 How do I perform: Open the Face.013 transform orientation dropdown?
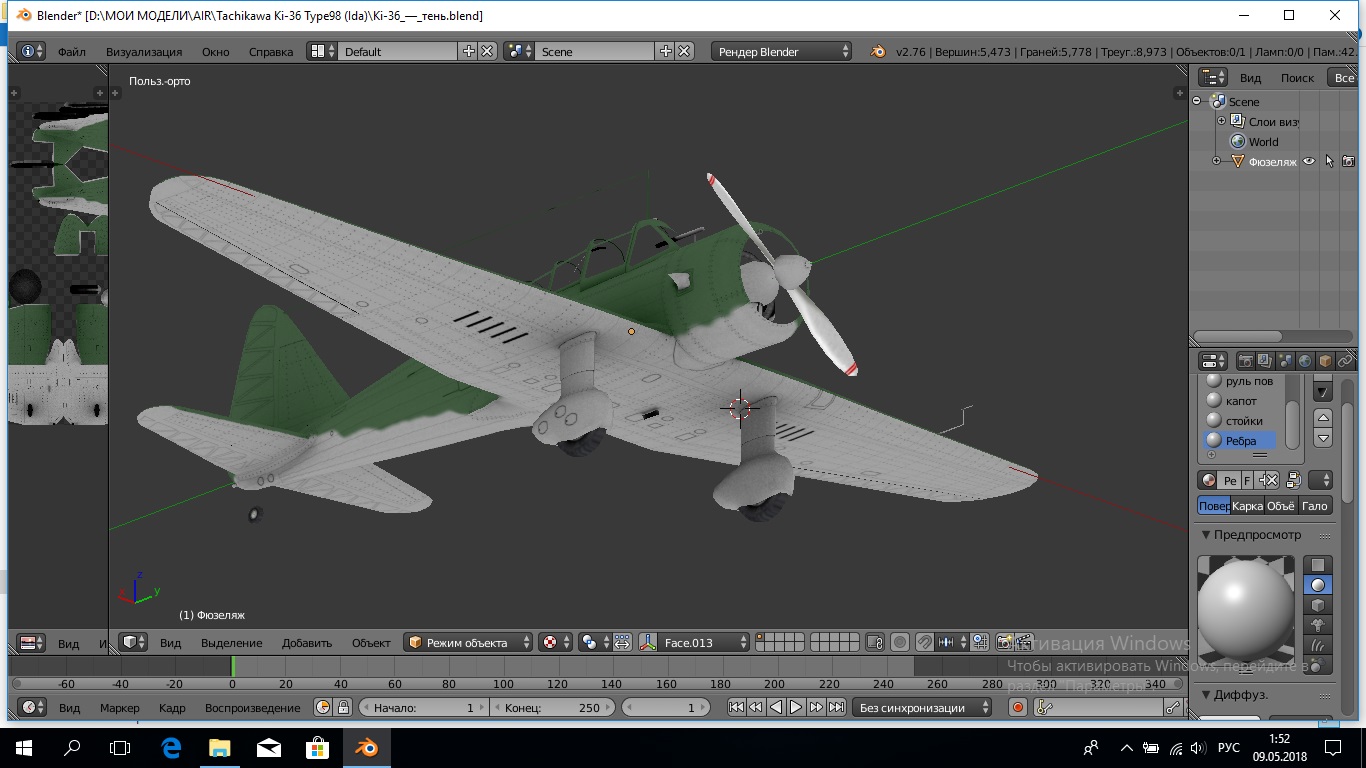pos(703,642)
